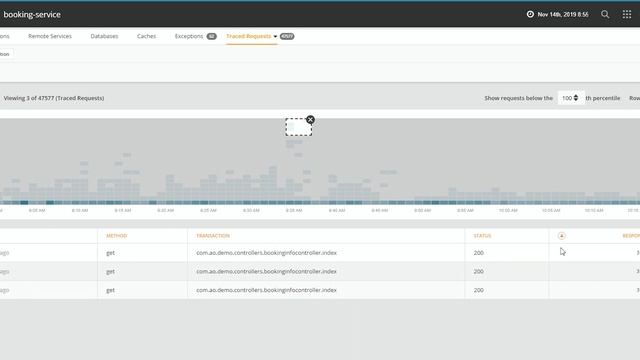Click the Traced Requests count badge
640x360 pixels.
(287, 36)
